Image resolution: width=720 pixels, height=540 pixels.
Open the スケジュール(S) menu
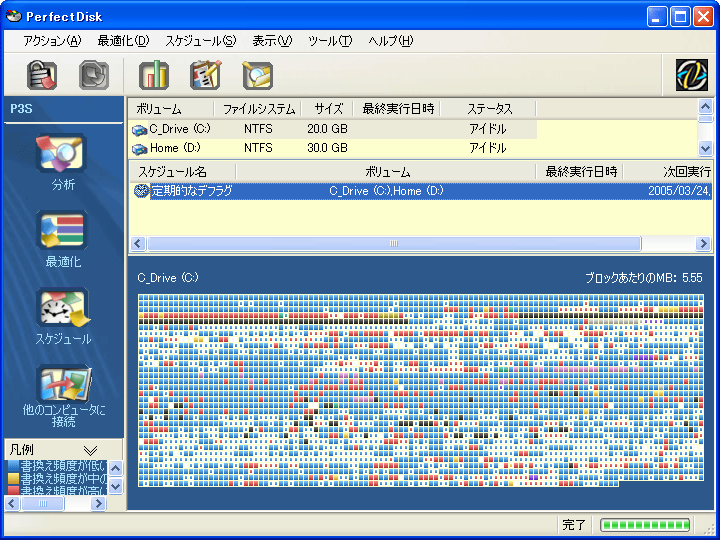(201, 41)
